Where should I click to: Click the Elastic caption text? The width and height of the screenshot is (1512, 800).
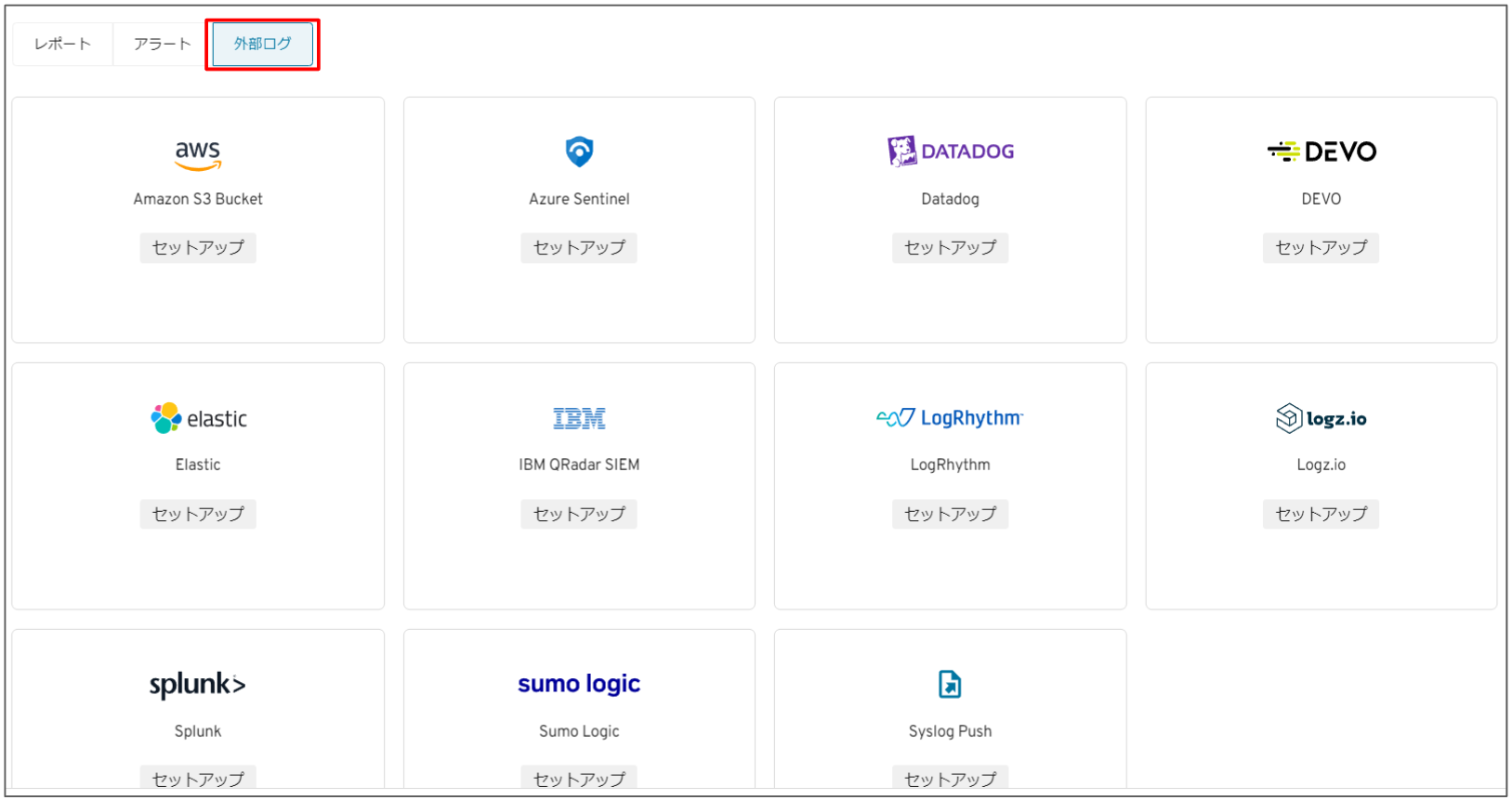pos(198,465)
